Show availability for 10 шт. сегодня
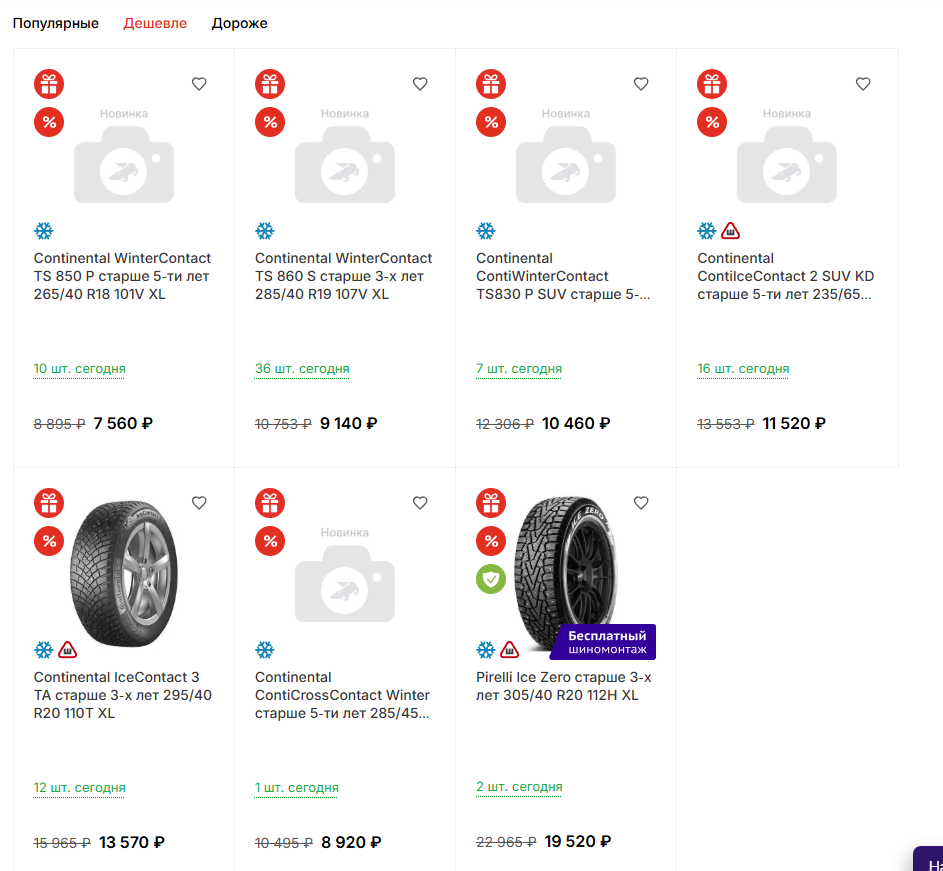The height and width of the screenshot is (871, 943). coord(80,369)
